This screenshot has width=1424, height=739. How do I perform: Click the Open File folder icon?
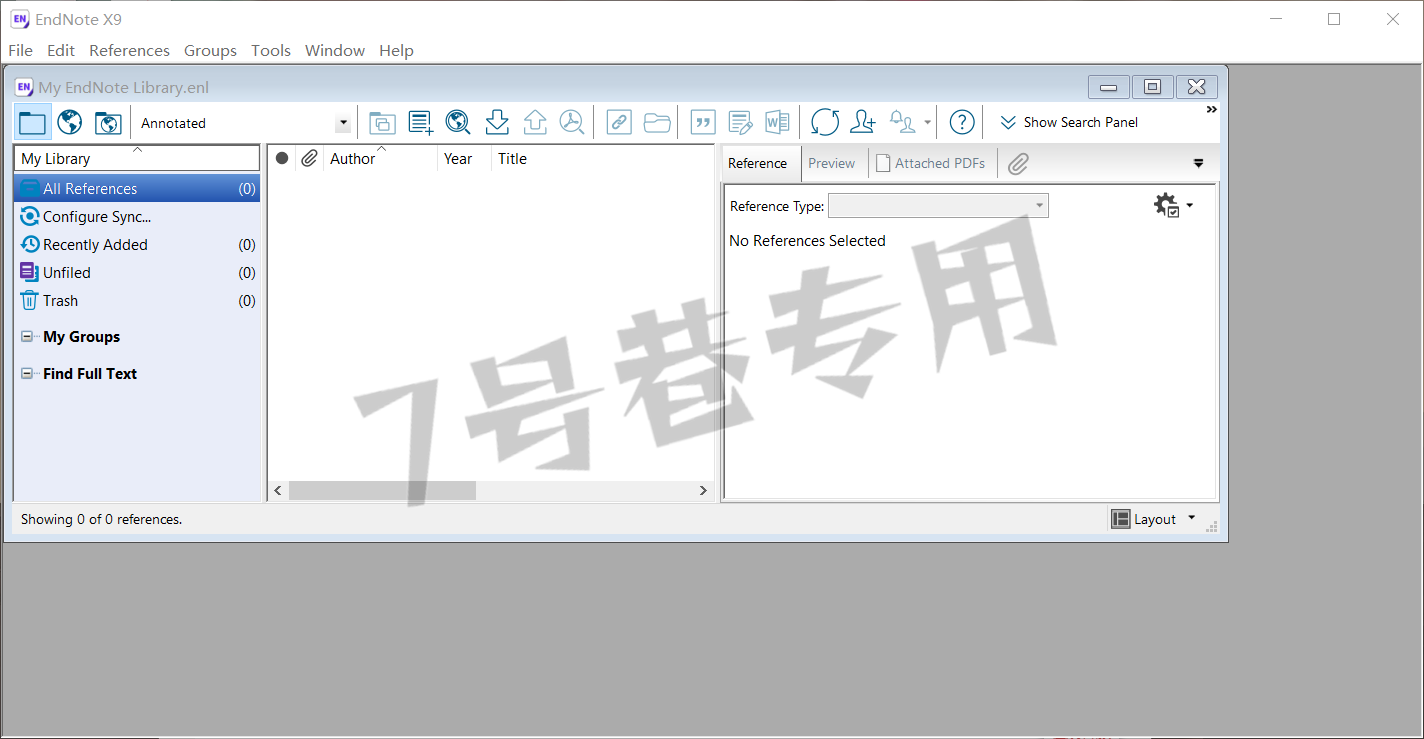click(x=657, y=123)
